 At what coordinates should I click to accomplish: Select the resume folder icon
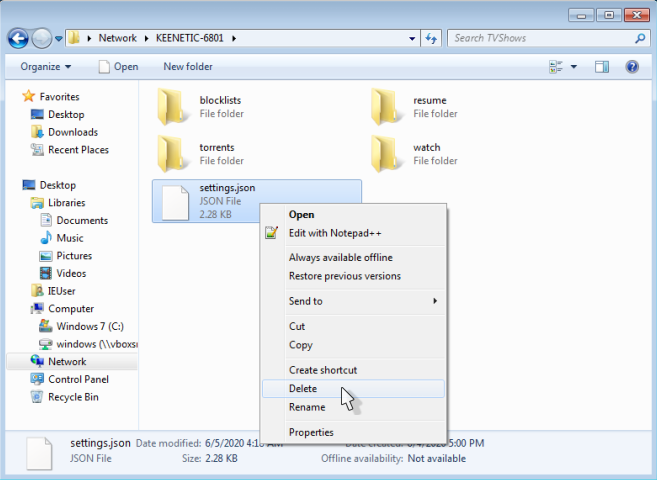pyautogui.click(x=388, y=107)
